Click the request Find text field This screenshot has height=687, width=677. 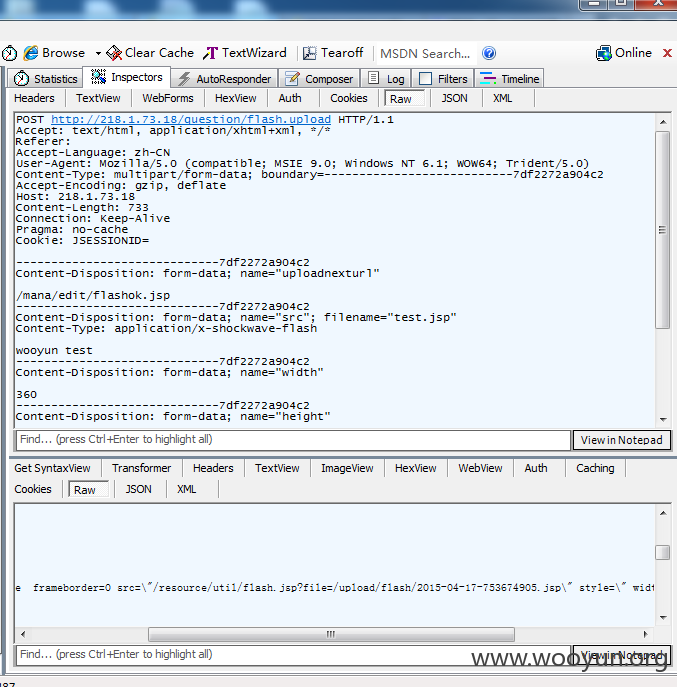(293, 439)
